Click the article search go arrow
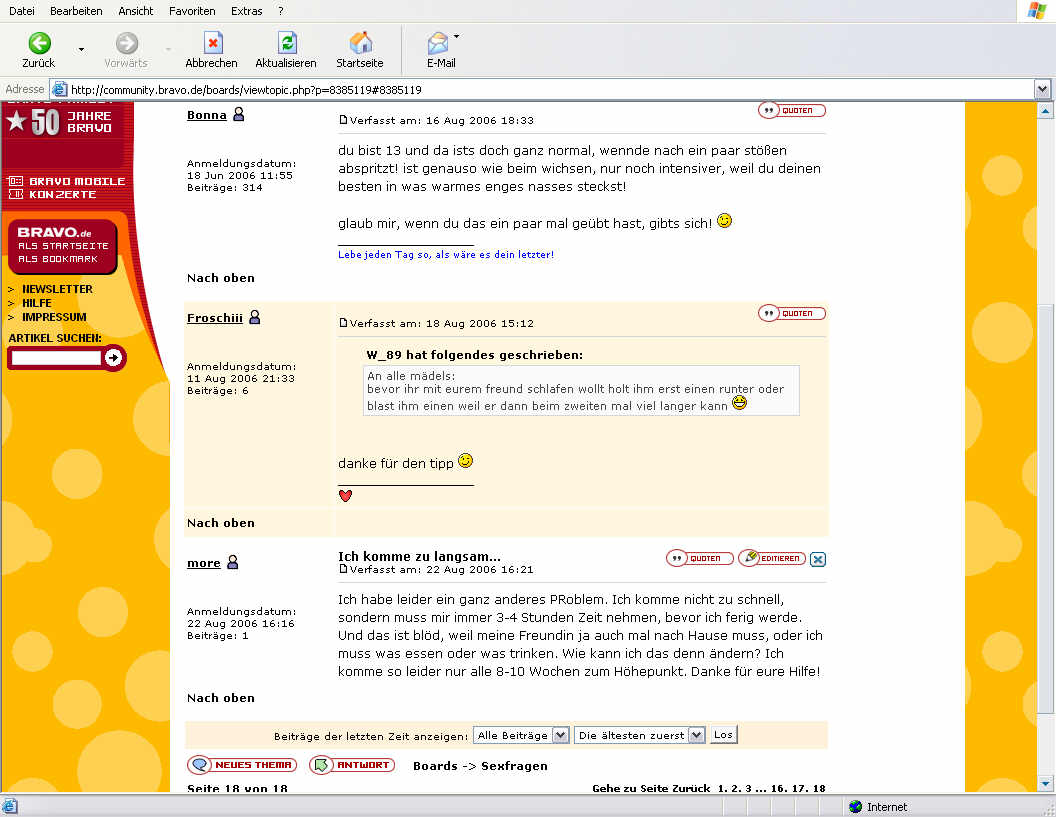 pyautogui.click(x=114, y=357)
